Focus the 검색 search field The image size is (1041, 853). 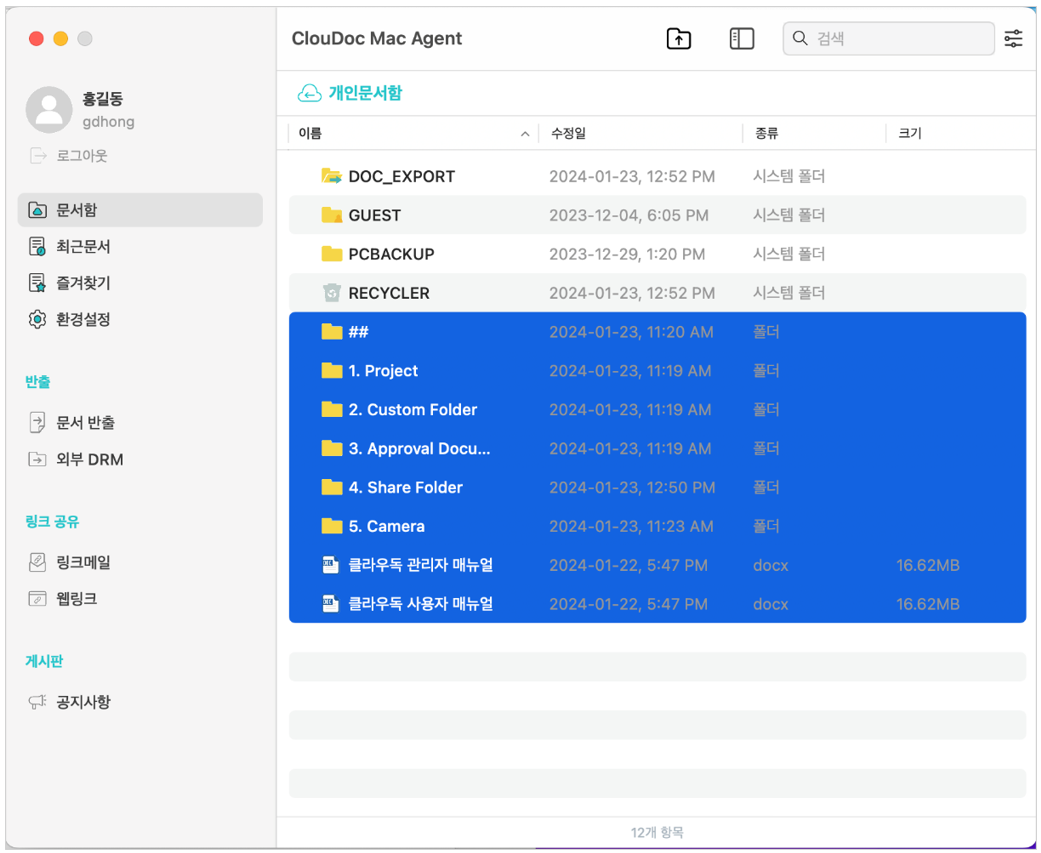click(888, 39)
